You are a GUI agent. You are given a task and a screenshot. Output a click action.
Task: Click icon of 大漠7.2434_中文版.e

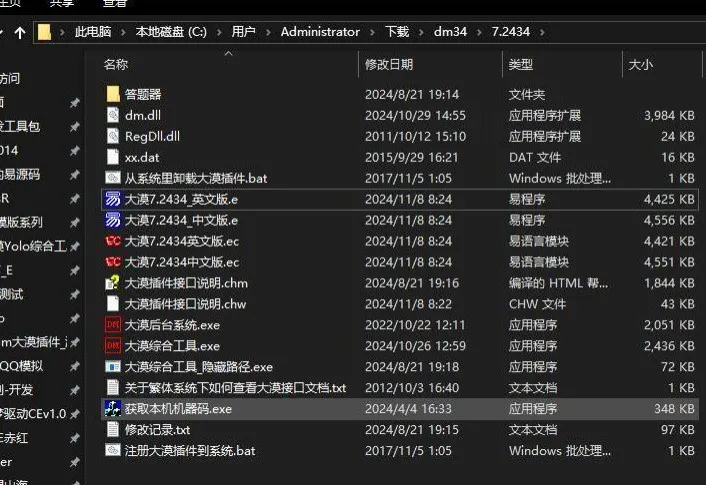click(x=113, y=220)
